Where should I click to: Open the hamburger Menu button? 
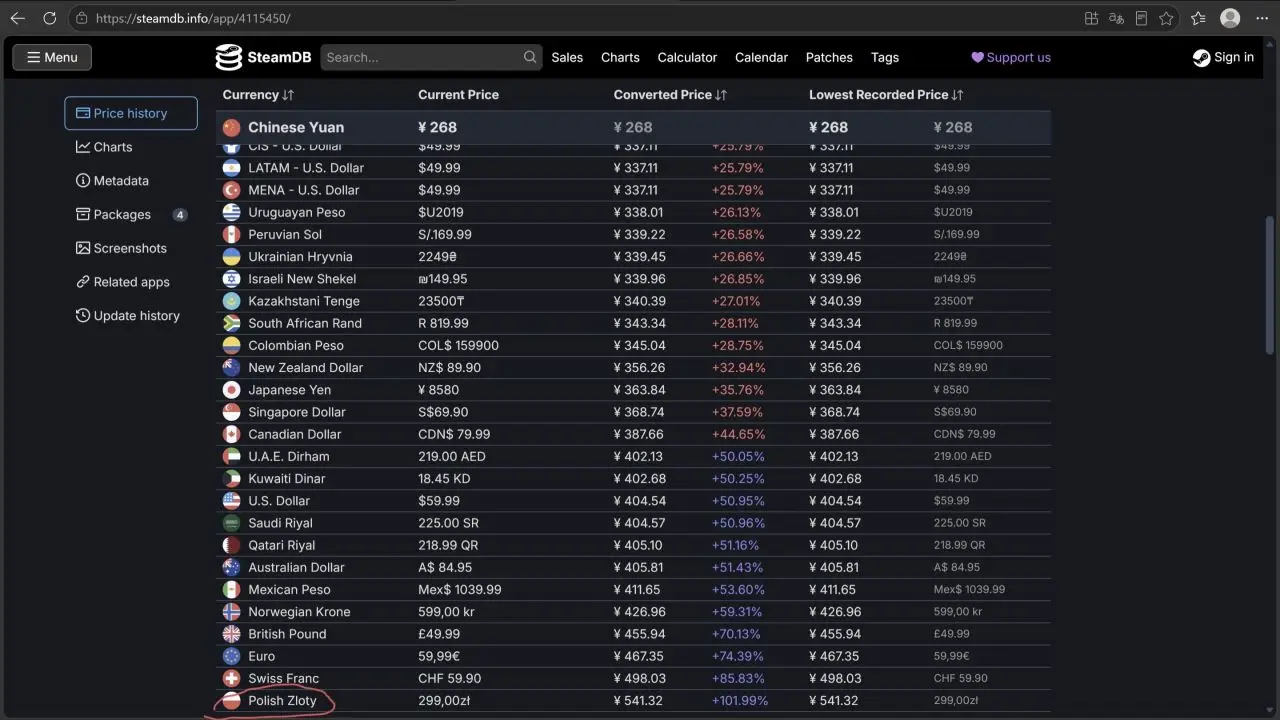[52, 57]
